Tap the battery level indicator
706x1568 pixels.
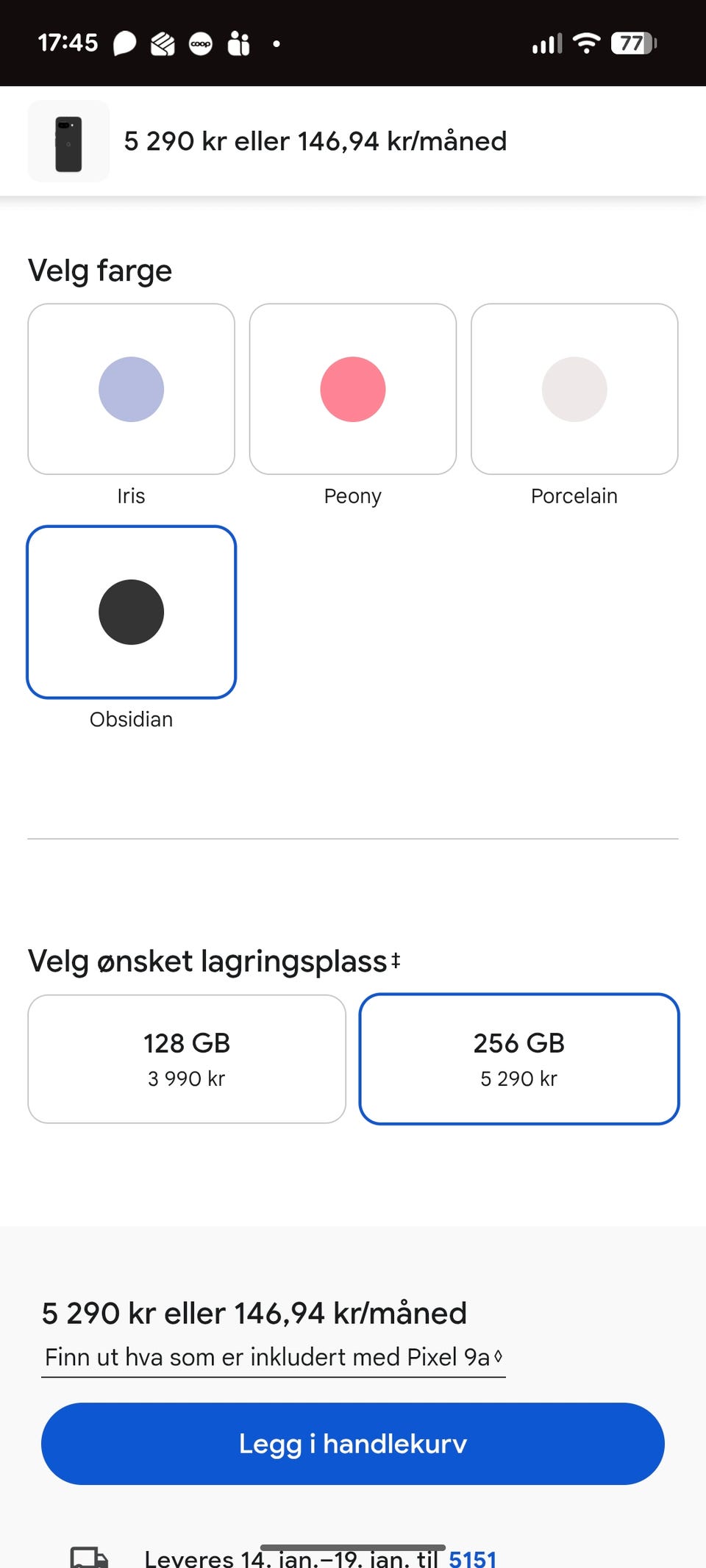(x=633, y=43)
